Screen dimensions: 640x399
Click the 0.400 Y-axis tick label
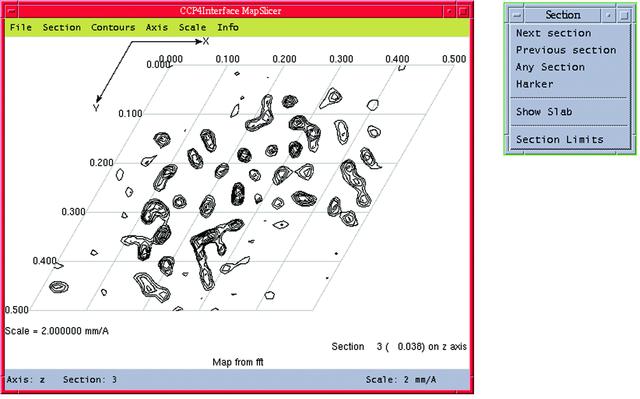coord(44,261)
